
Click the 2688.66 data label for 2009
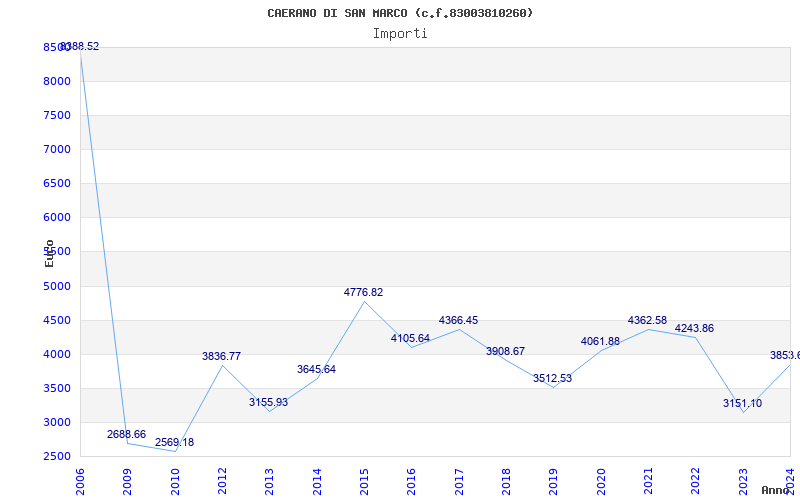tap(127, 435)
